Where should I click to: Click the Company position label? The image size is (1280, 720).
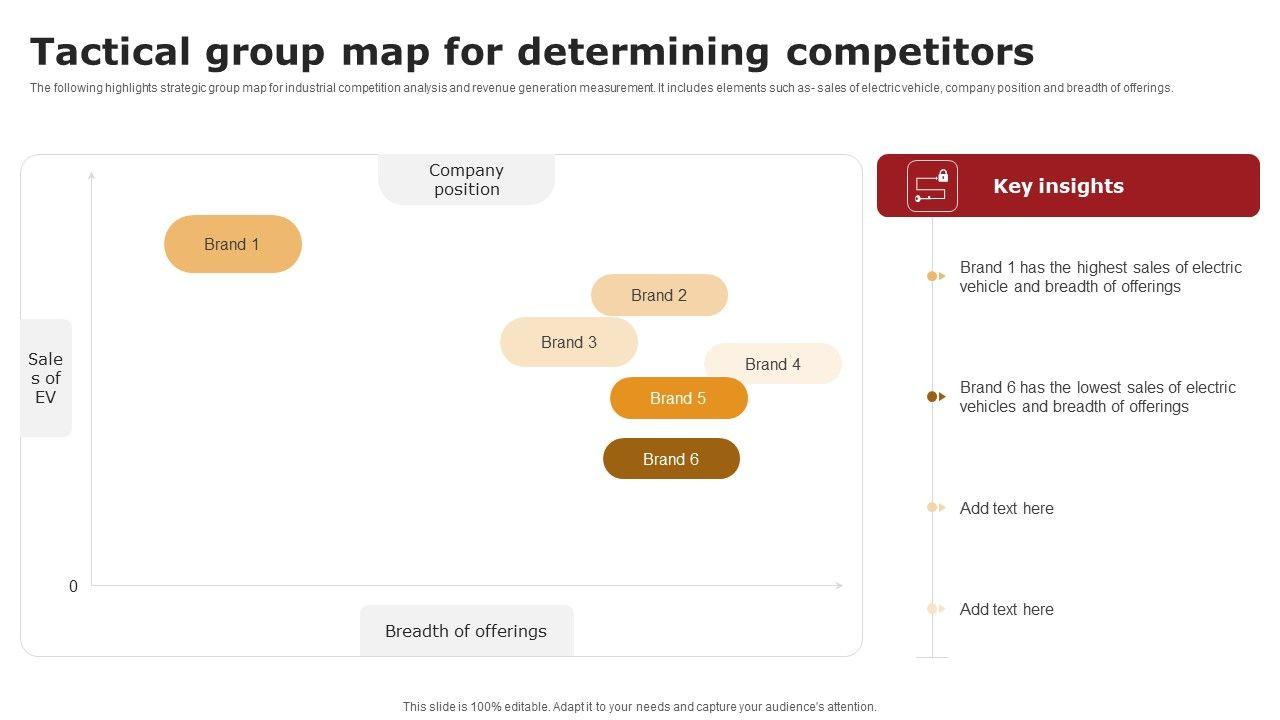466,180
